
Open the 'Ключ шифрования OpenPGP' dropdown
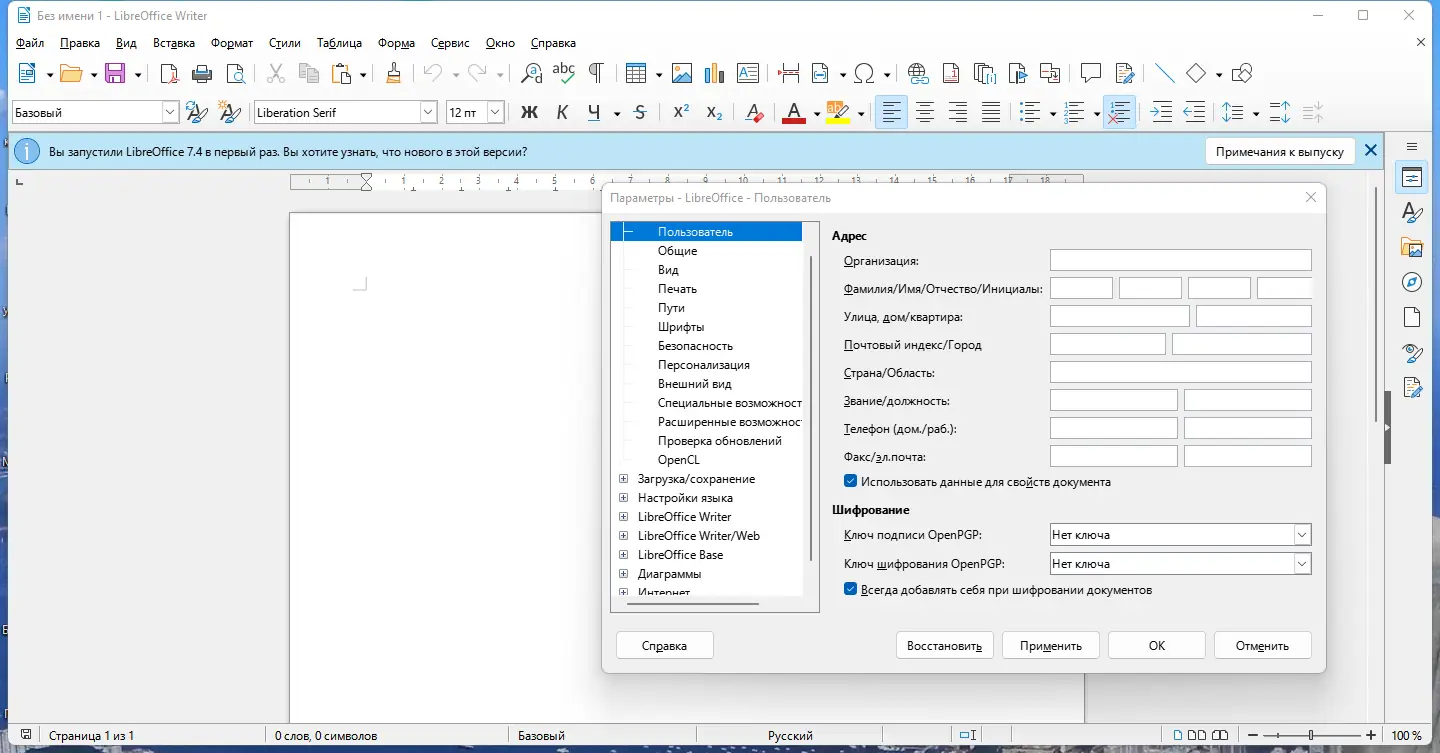point(1301,564)
